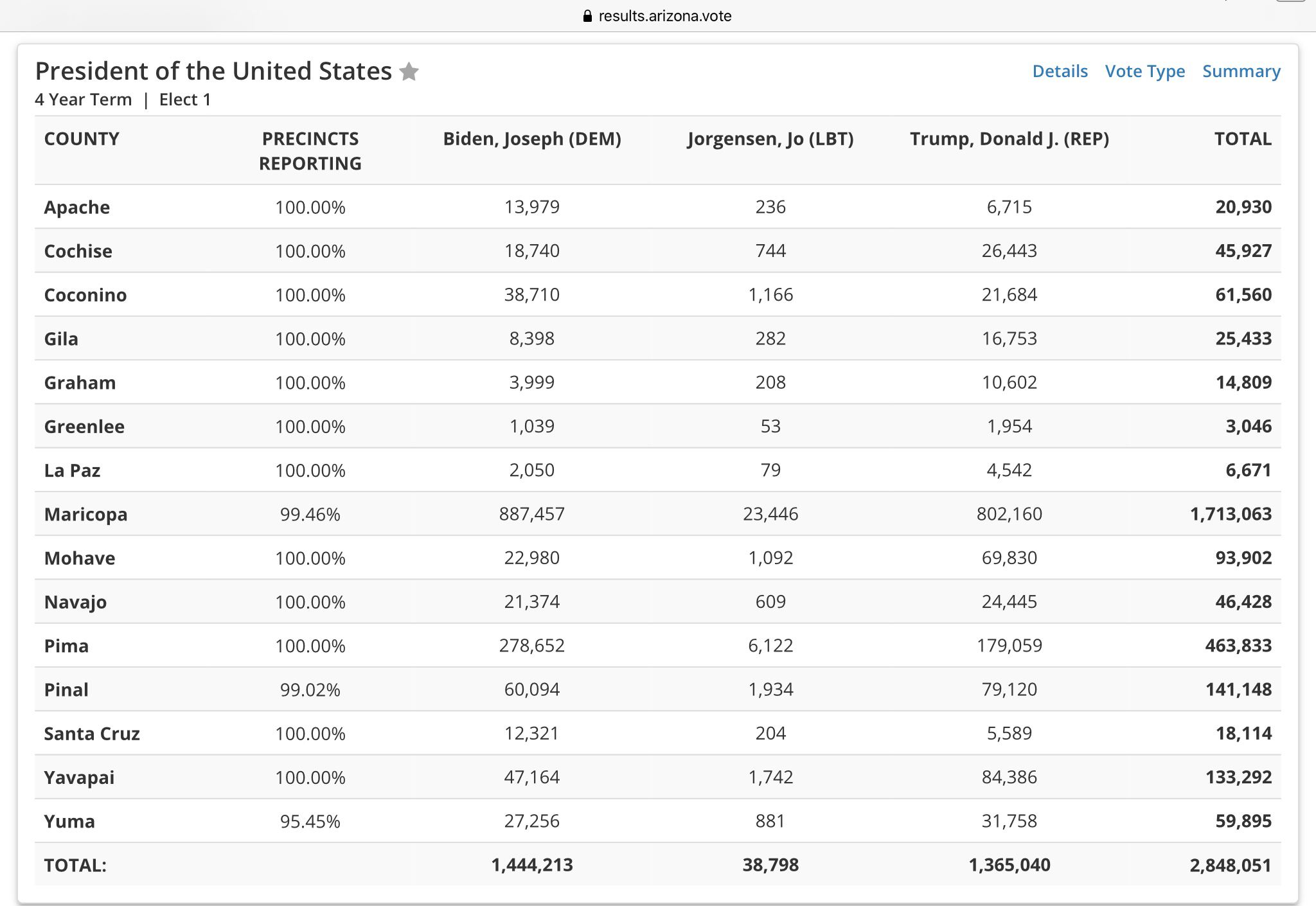Click the Elect 1 subtitle text

[185, 100]
